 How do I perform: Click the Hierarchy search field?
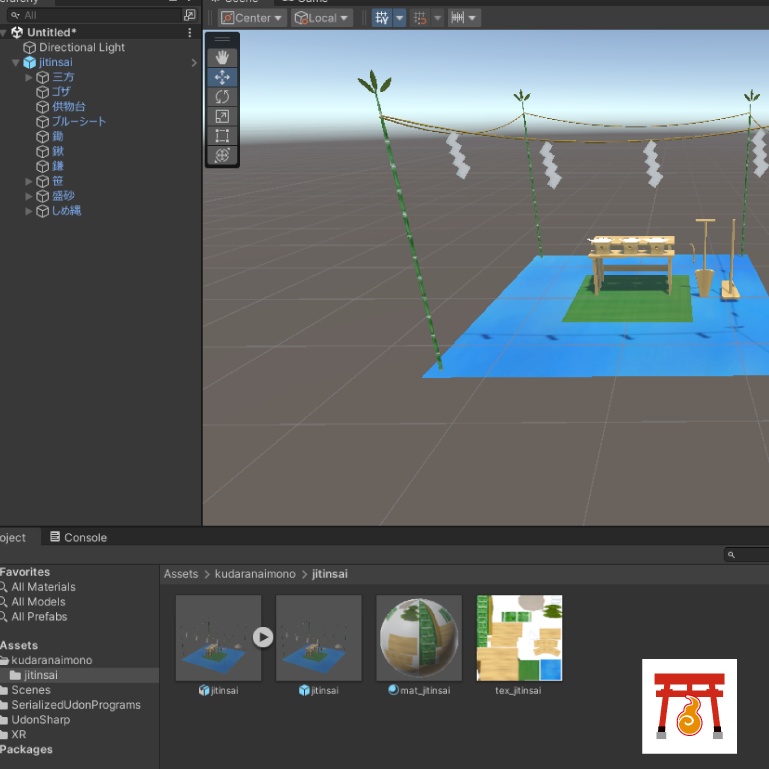pos(94,15)
